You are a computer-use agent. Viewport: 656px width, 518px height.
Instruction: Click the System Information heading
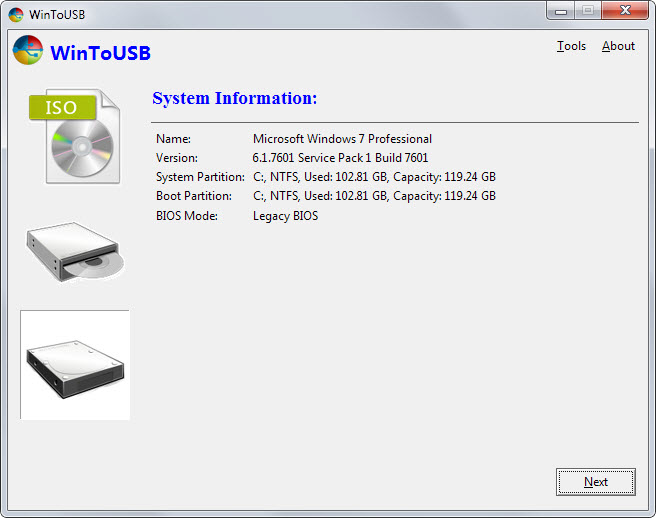tap(235, 99)
